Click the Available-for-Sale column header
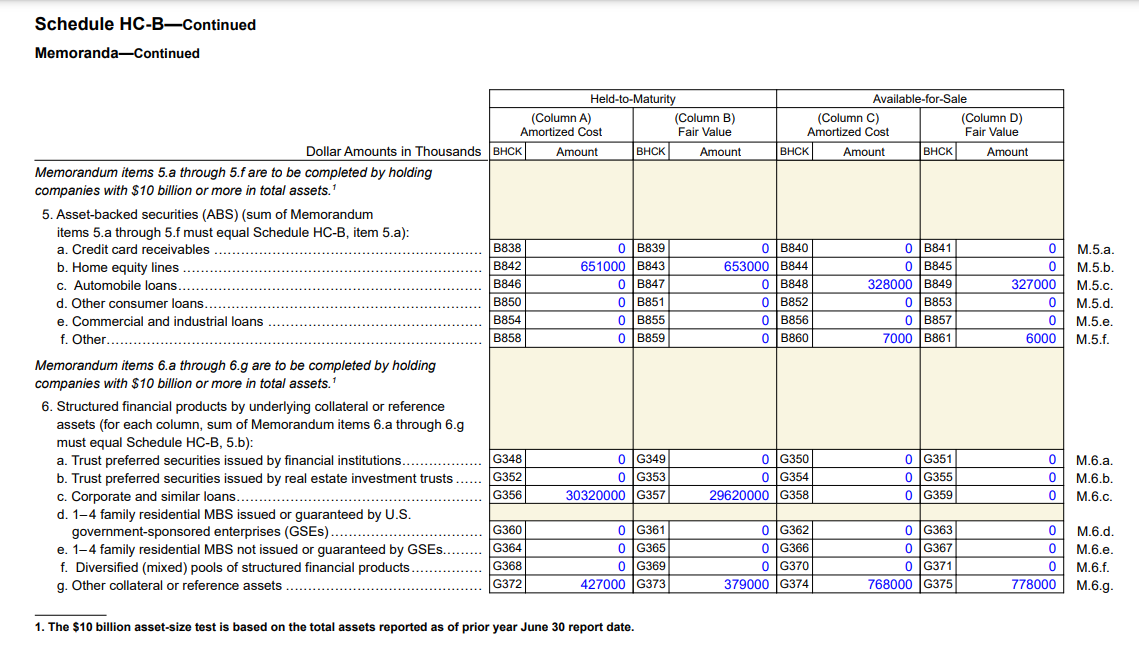 click(920, 98)
